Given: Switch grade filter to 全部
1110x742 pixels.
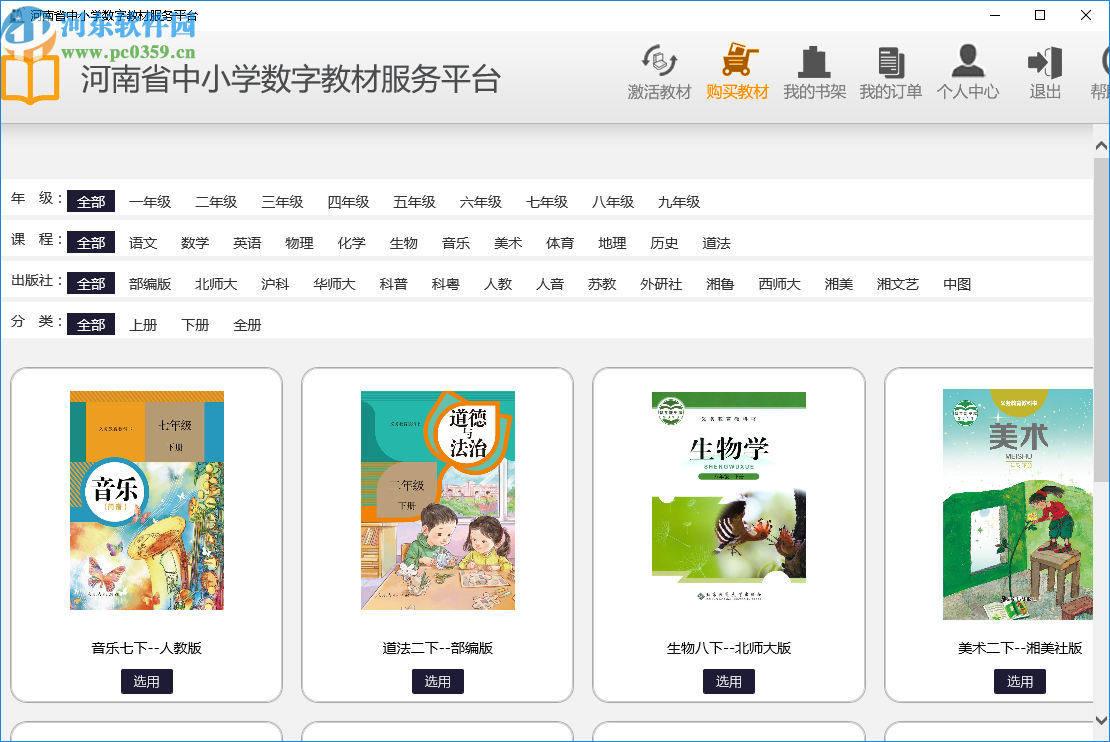Looking at the screenshot, I should coord(91,201).
